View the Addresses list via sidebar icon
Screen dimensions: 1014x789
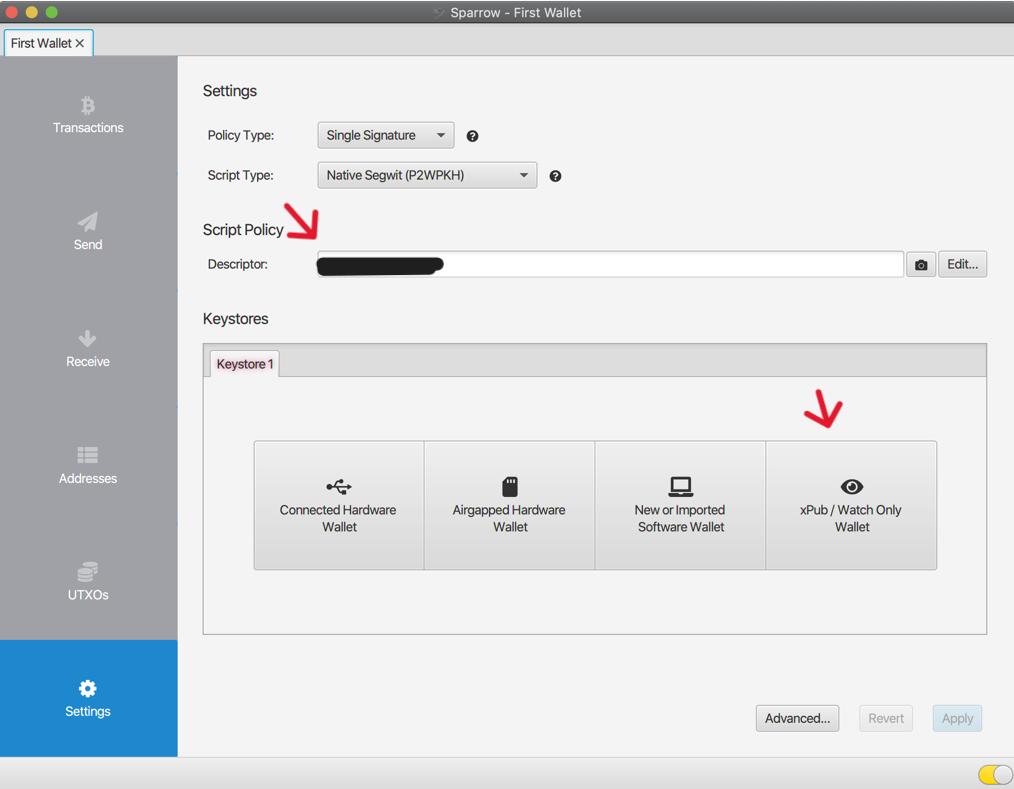click(x=88, y=466)
